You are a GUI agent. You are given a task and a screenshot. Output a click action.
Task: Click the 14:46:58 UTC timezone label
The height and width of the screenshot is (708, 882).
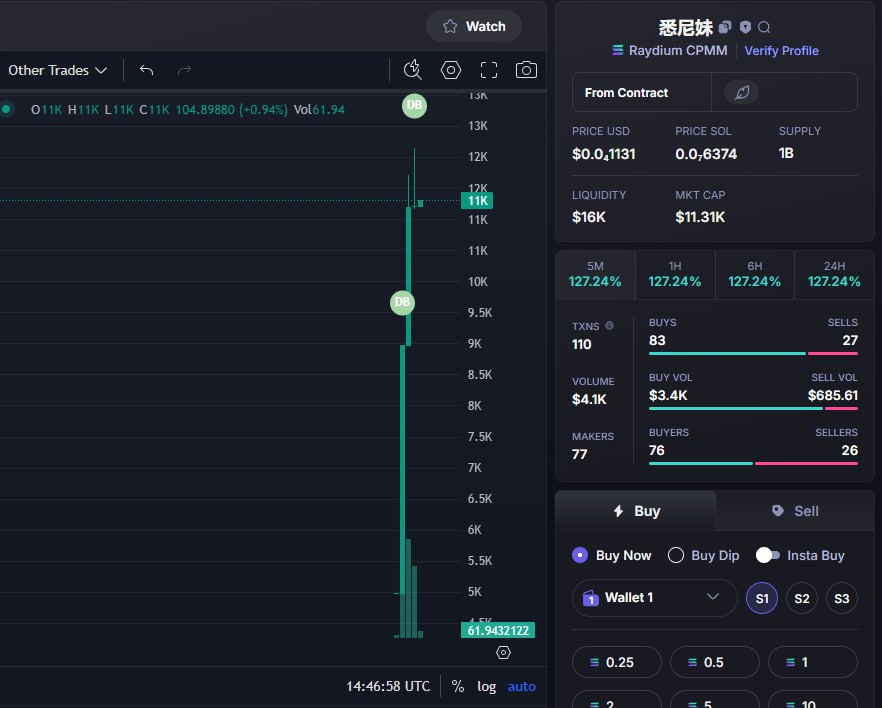[388, 687]
